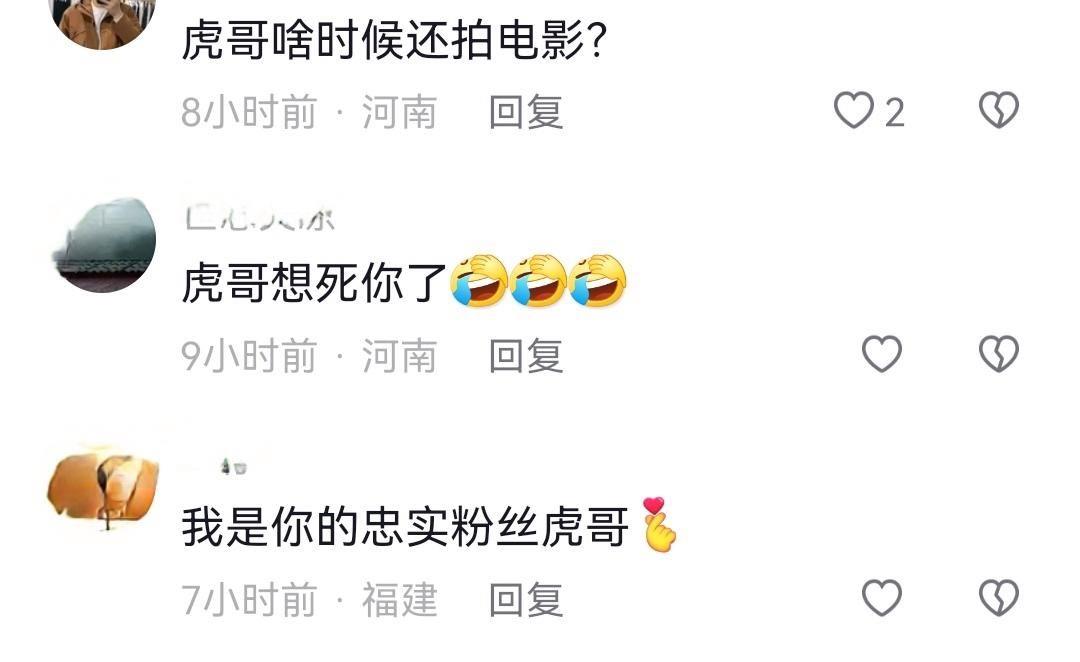Open the brown-jacket commenter's avatar

coord(103,21)
